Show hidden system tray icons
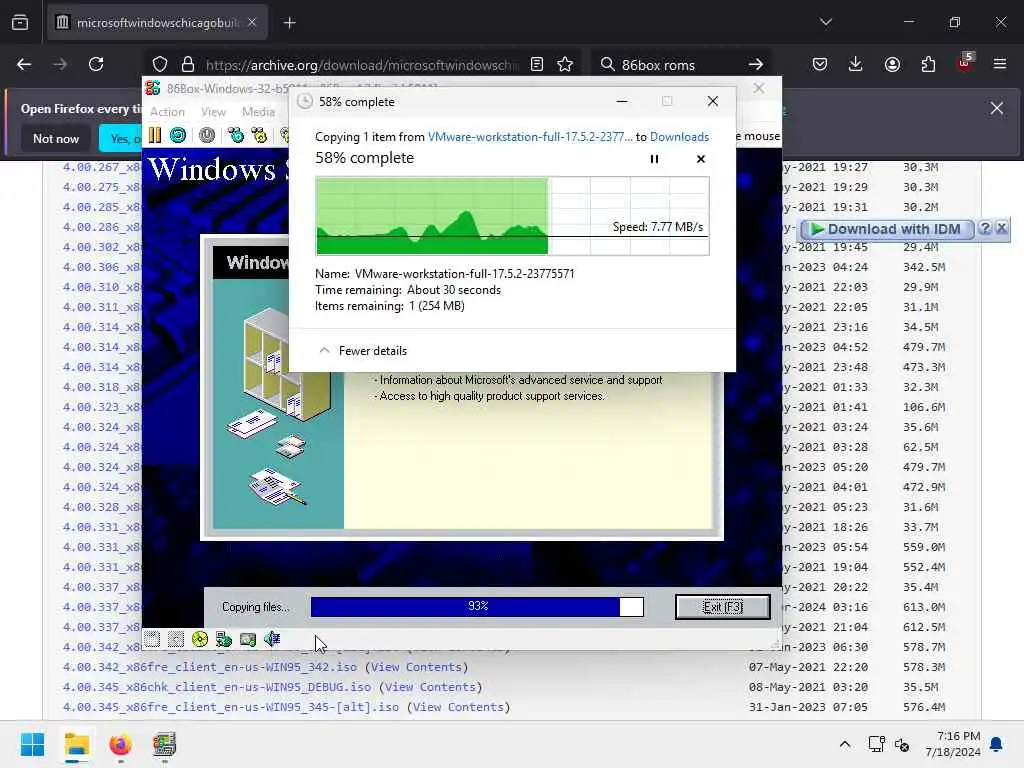 (844, 744)
